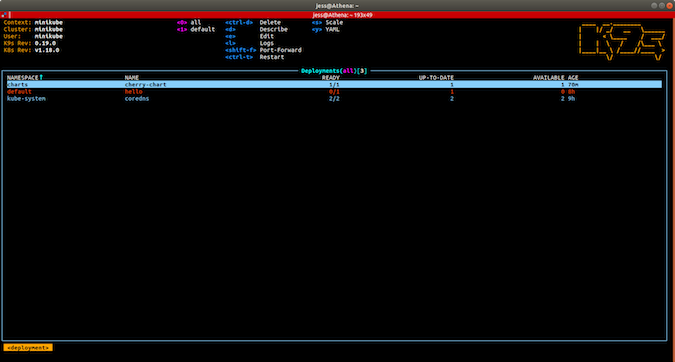
Task: Click the K9s ASCII logo
Action: pyautogui.click(x=622, y=41)
